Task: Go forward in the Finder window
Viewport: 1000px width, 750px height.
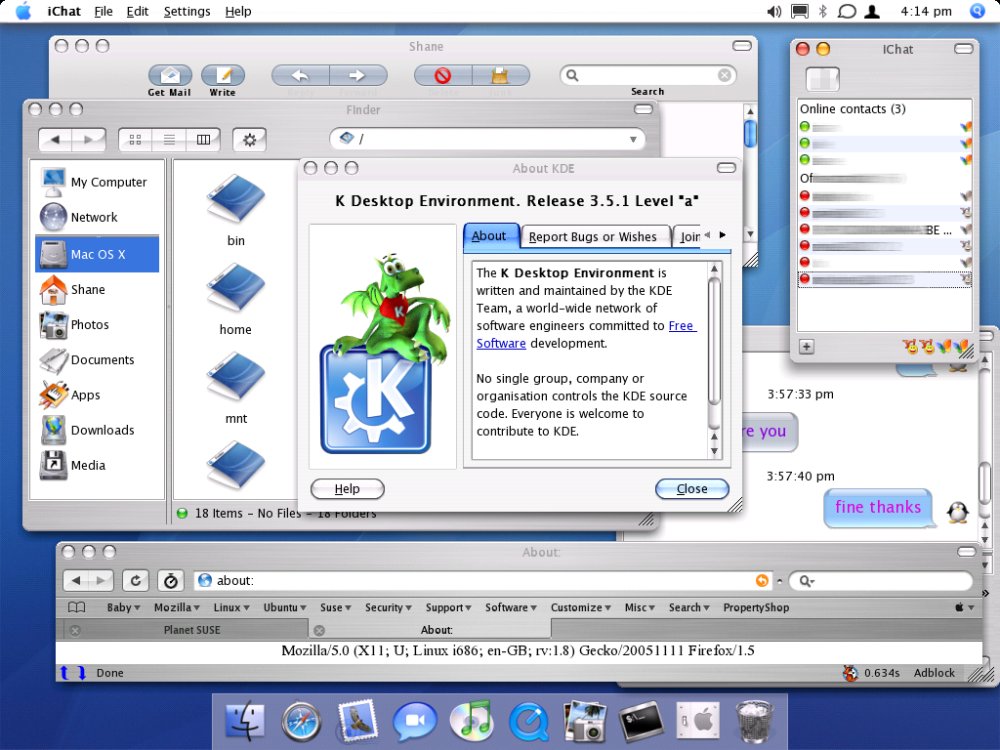Action: coord(89,139)
